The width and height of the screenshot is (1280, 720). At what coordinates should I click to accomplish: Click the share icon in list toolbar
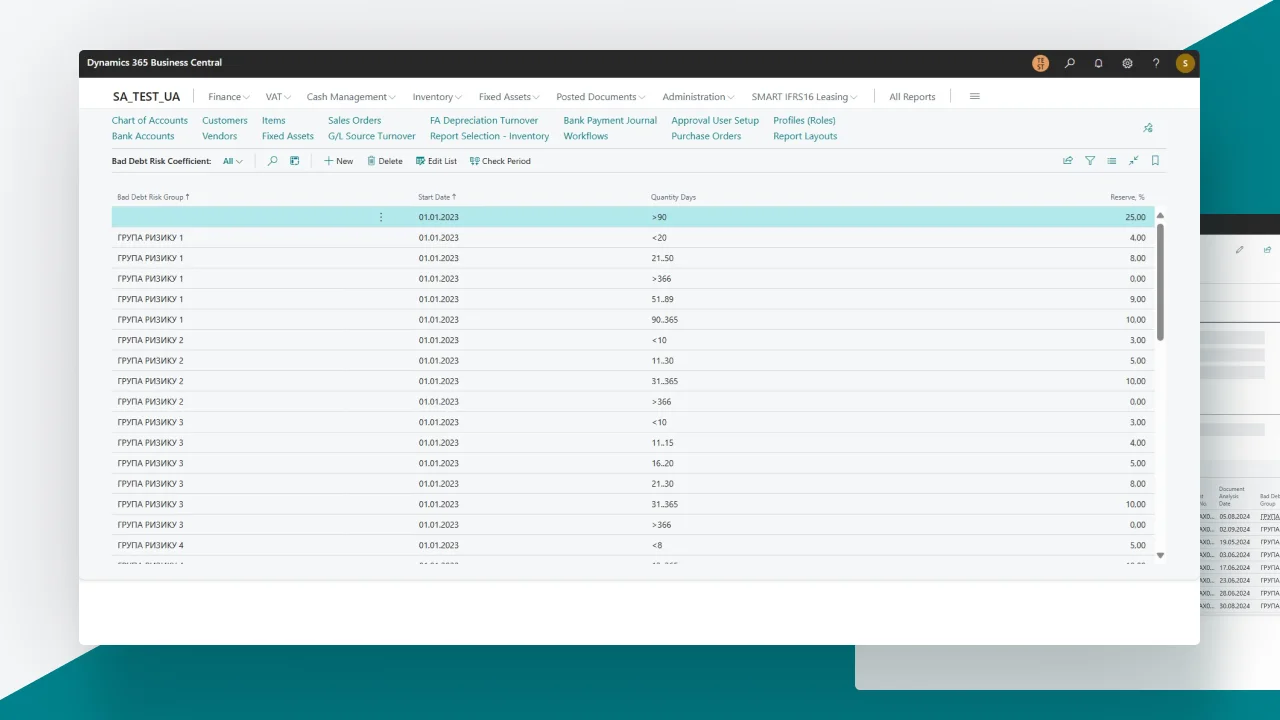(1068, 160)
